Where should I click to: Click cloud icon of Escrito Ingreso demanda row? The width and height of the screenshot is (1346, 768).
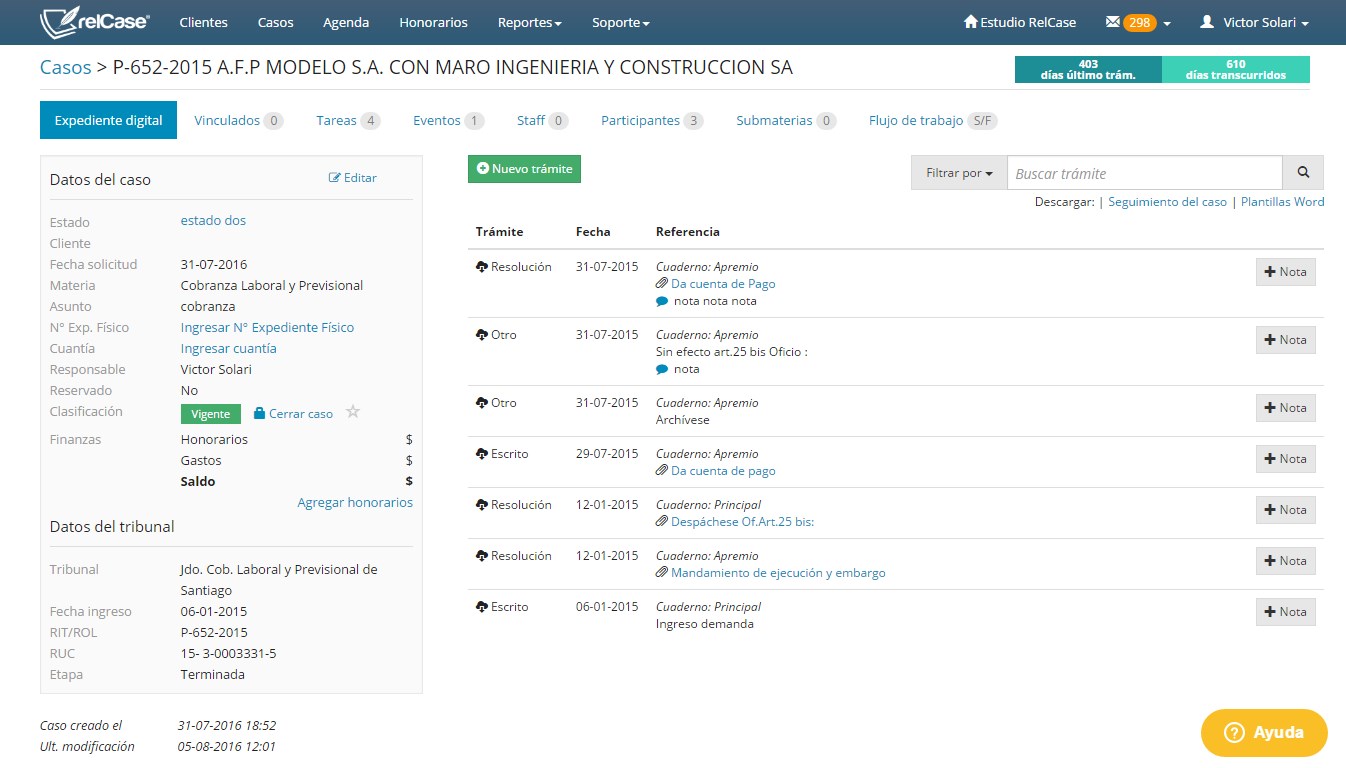pyautogui.click(x=482, y=607)
